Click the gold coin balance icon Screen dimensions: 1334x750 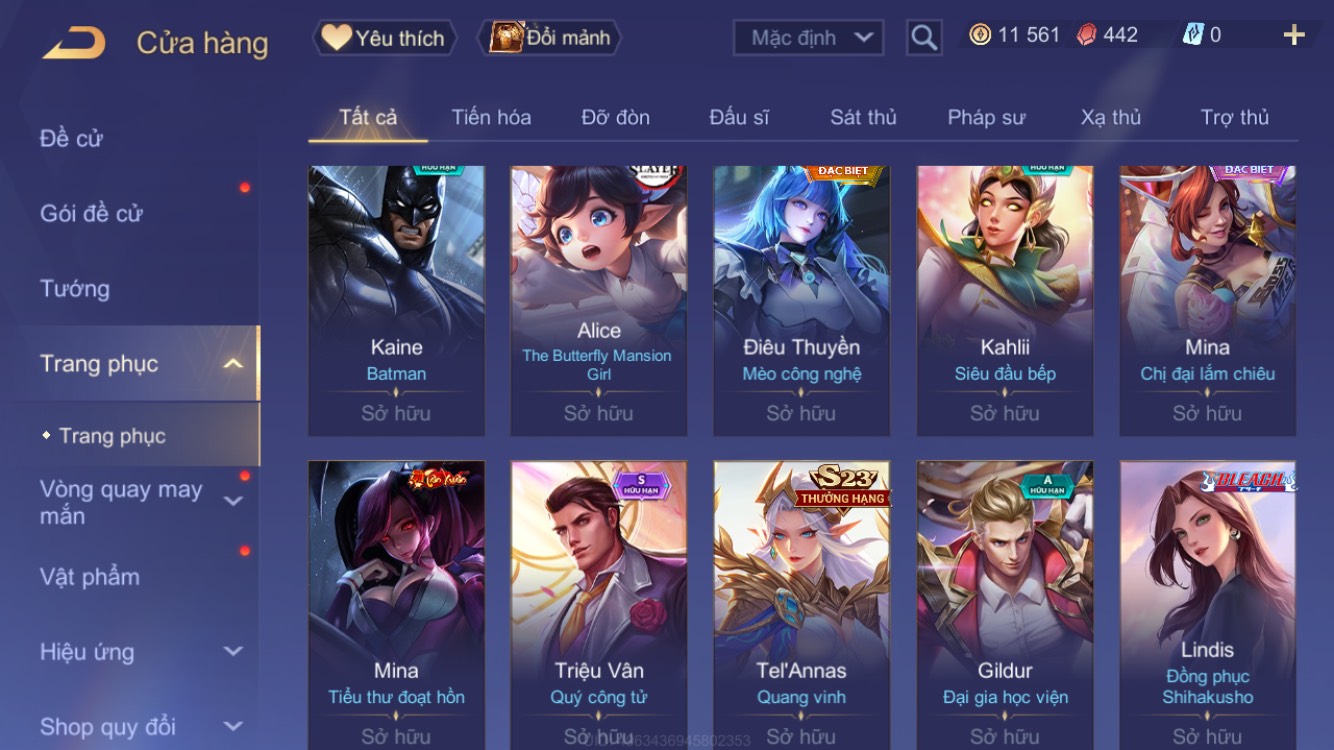(980, 35)
